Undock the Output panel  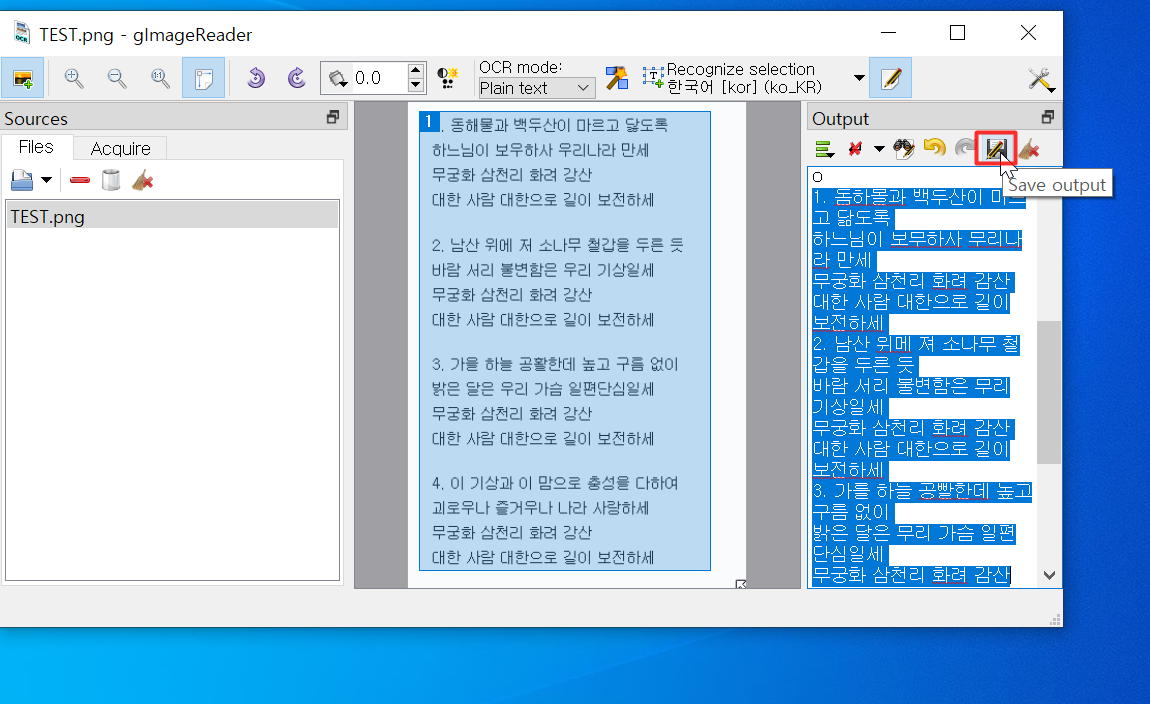tap(1048, 117)
